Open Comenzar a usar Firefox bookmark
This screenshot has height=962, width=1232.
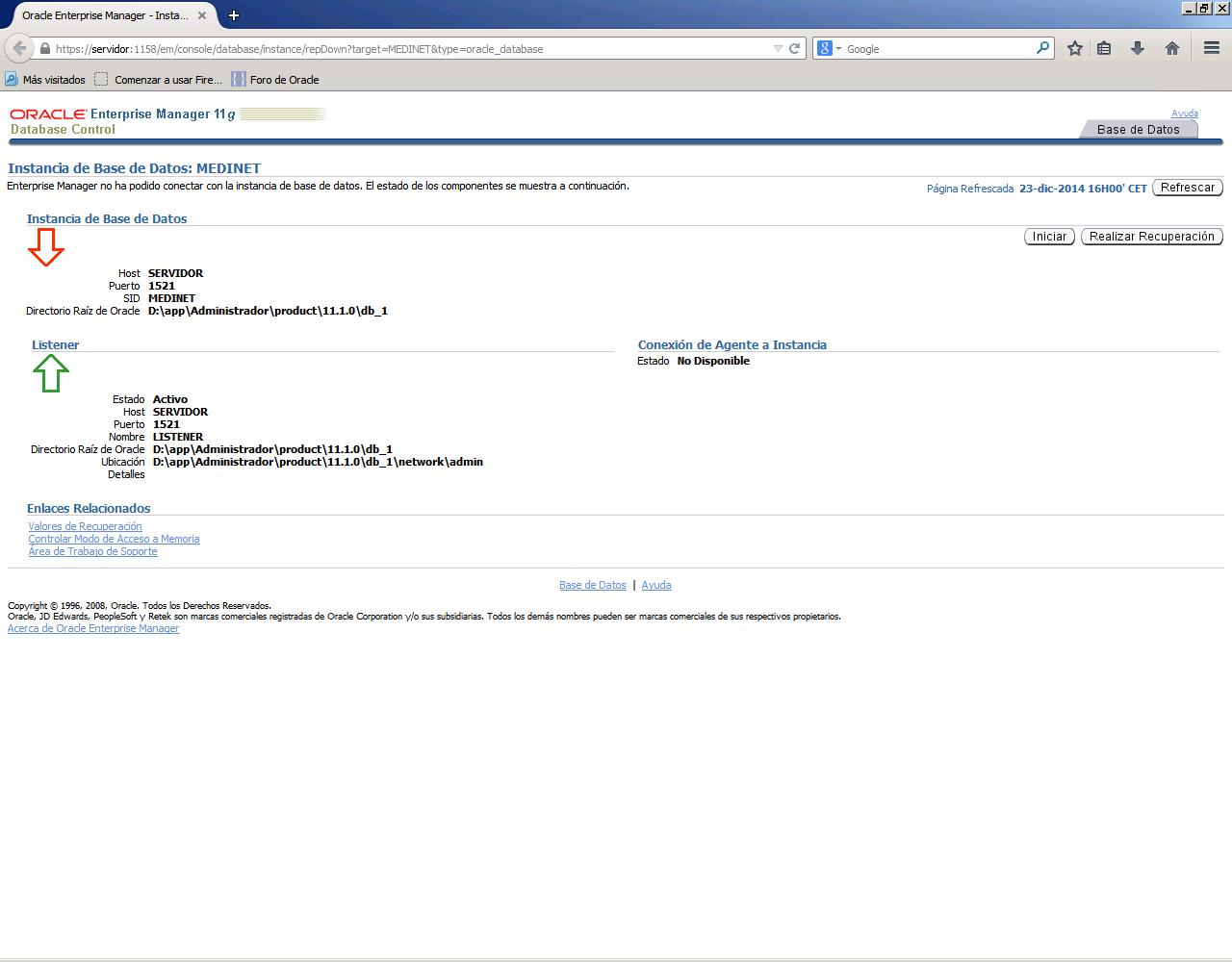158,80
